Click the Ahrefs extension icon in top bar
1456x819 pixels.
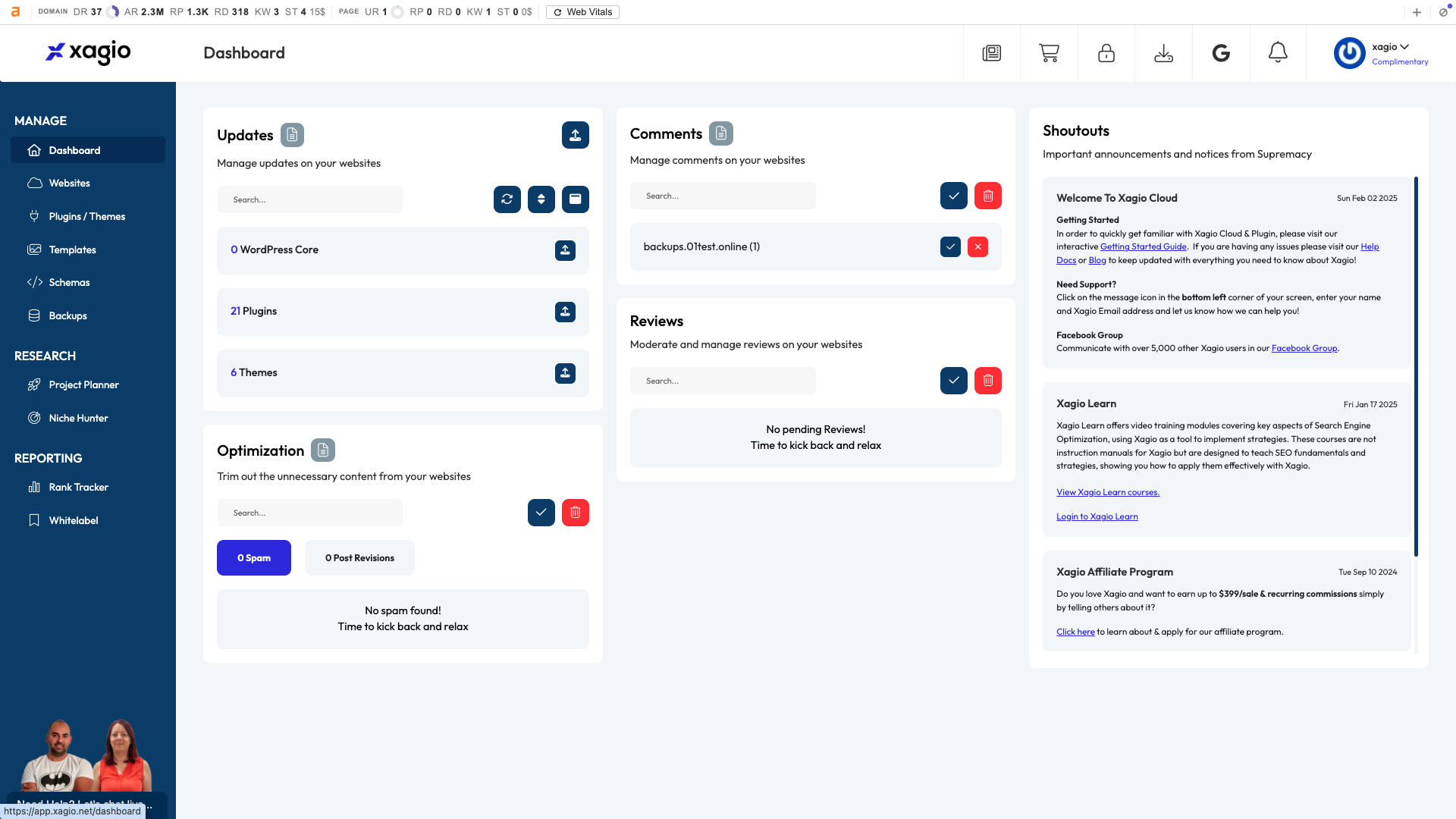pos(15,12)
